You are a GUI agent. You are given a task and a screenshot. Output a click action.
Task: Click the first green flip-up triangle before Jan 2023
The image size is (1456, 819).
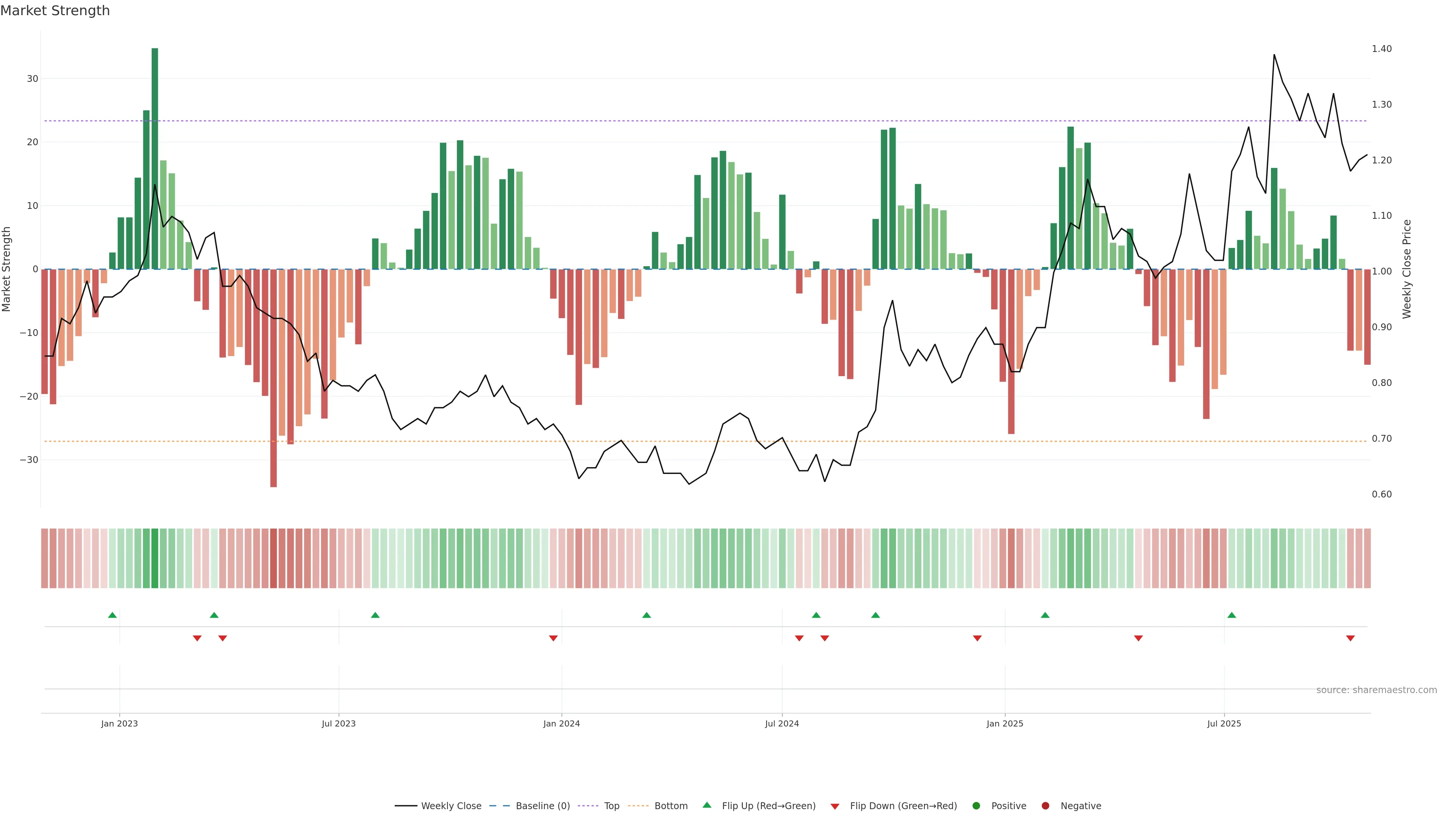113,615
